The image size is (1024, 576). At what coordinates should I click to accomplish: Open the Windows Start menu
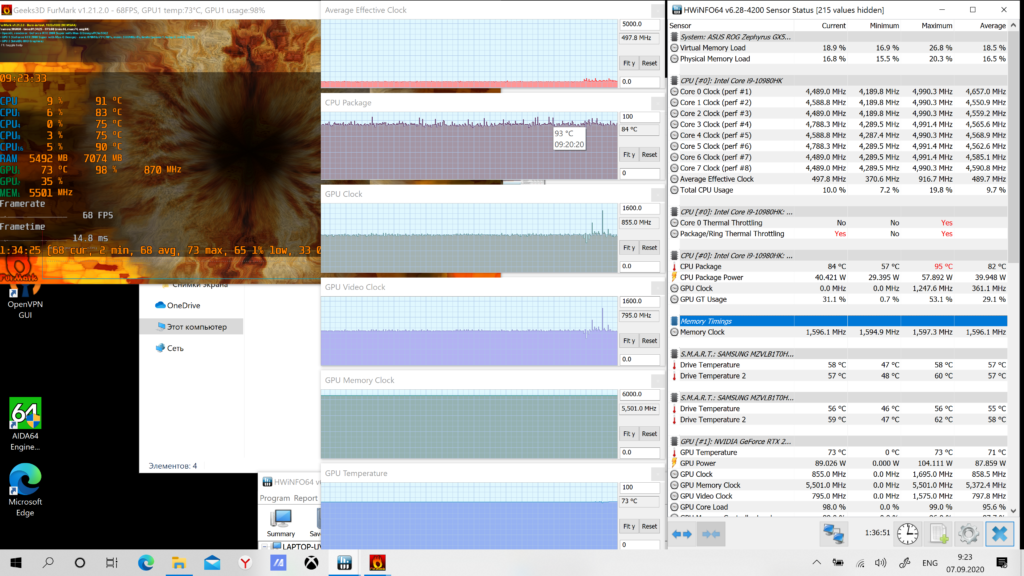(x=16, y=562)
